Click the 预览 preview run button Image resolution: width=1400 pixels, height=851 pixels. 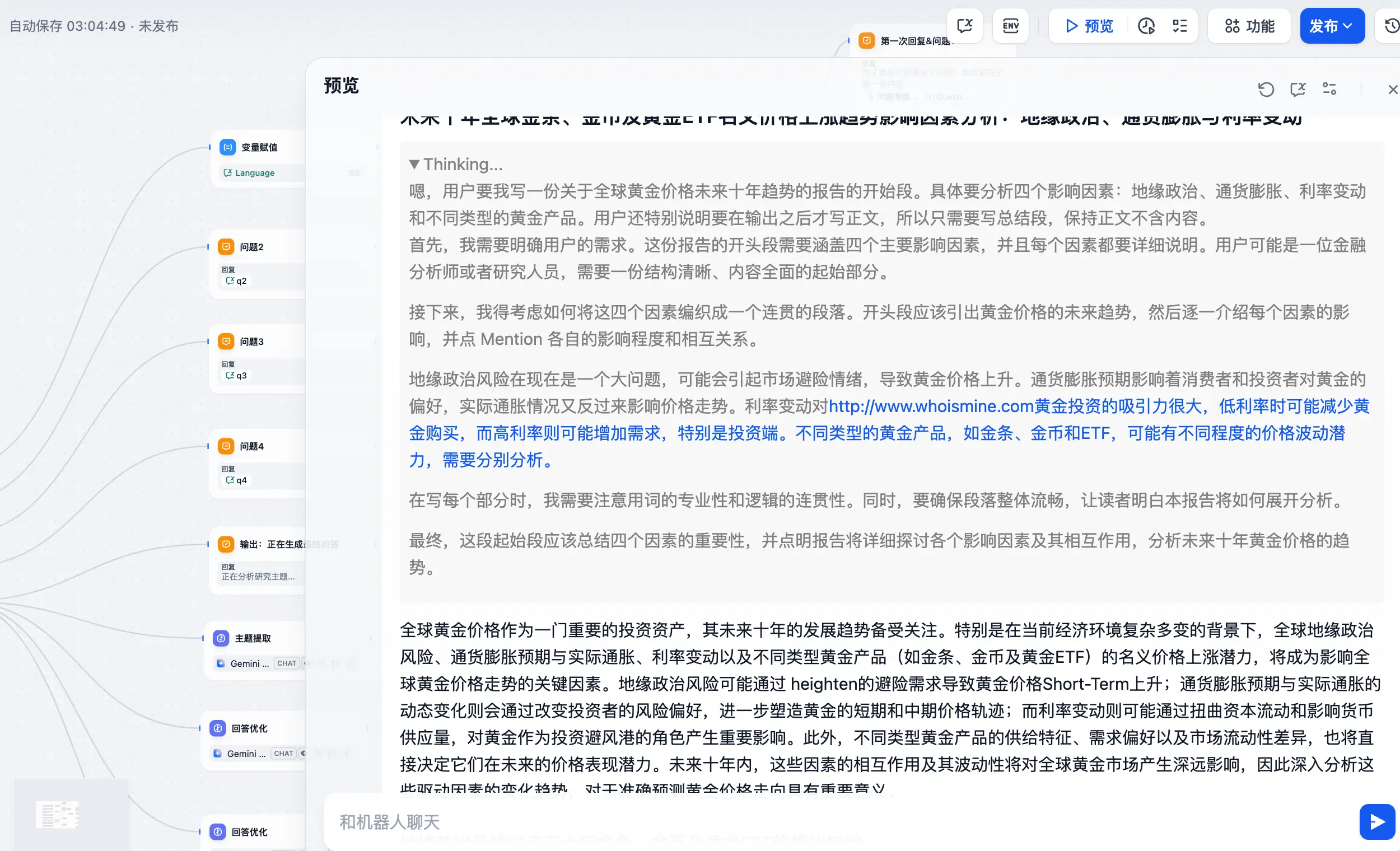pyautogui.click(x=1089, y=26)
